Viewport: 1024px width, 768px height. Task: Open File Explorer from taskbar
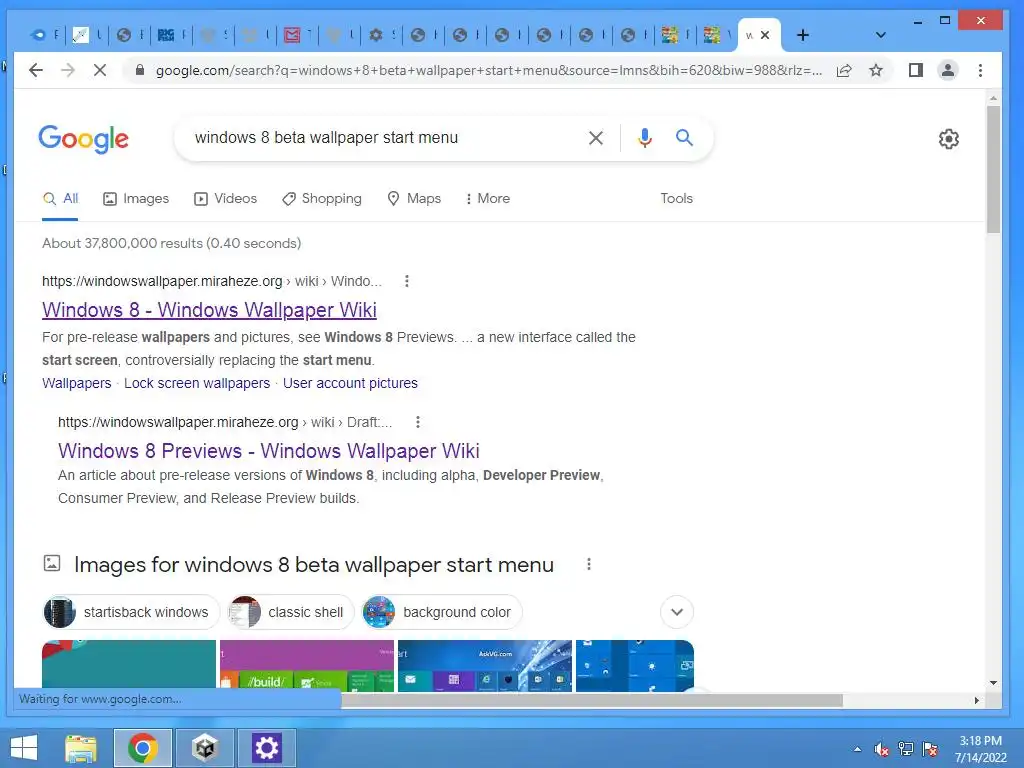81,748
